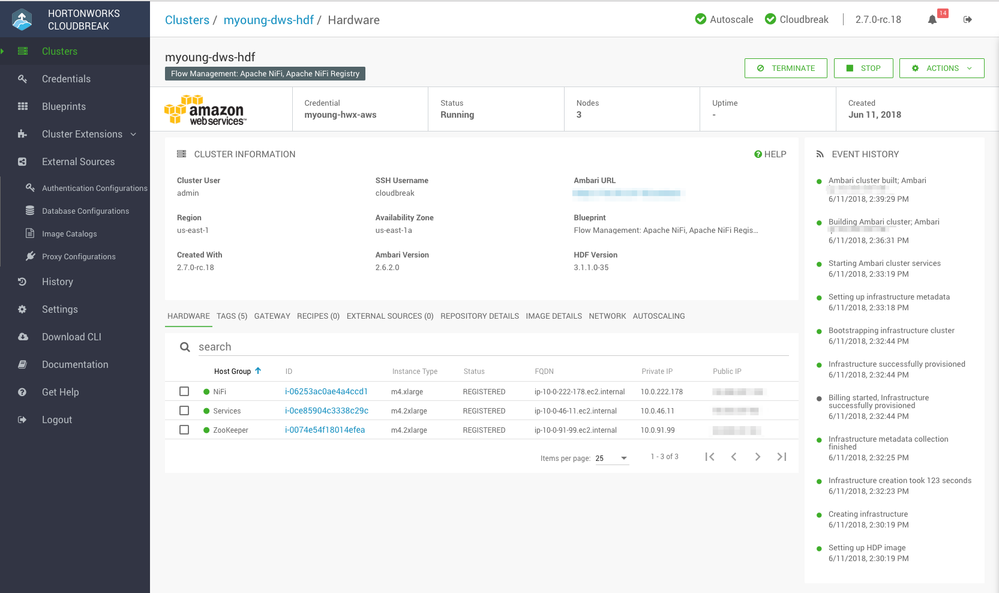Click the Stop button

point(863,68)
